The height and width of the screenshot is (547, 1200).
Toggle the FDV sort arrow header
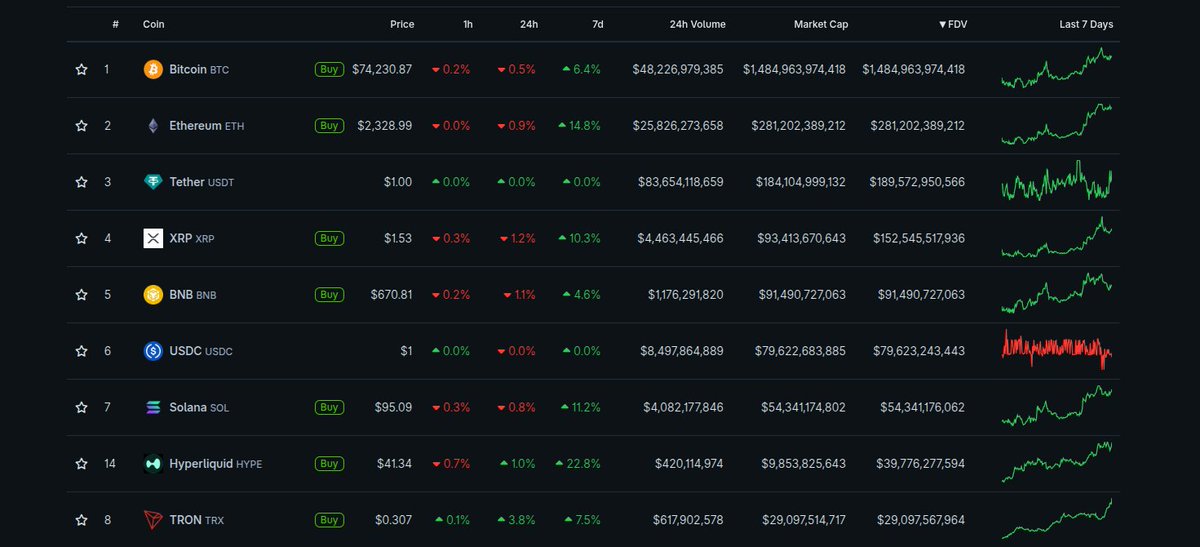pos(953,24)
